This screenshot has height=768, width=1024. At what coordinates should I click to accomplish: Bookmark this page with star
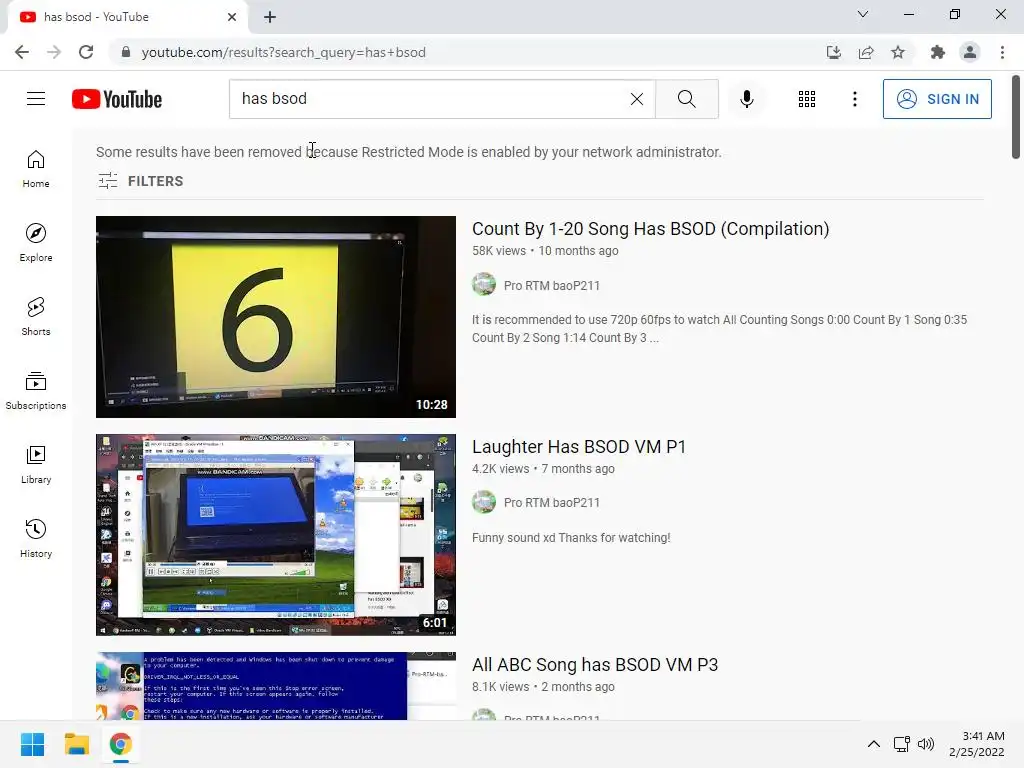pos(898,52)
